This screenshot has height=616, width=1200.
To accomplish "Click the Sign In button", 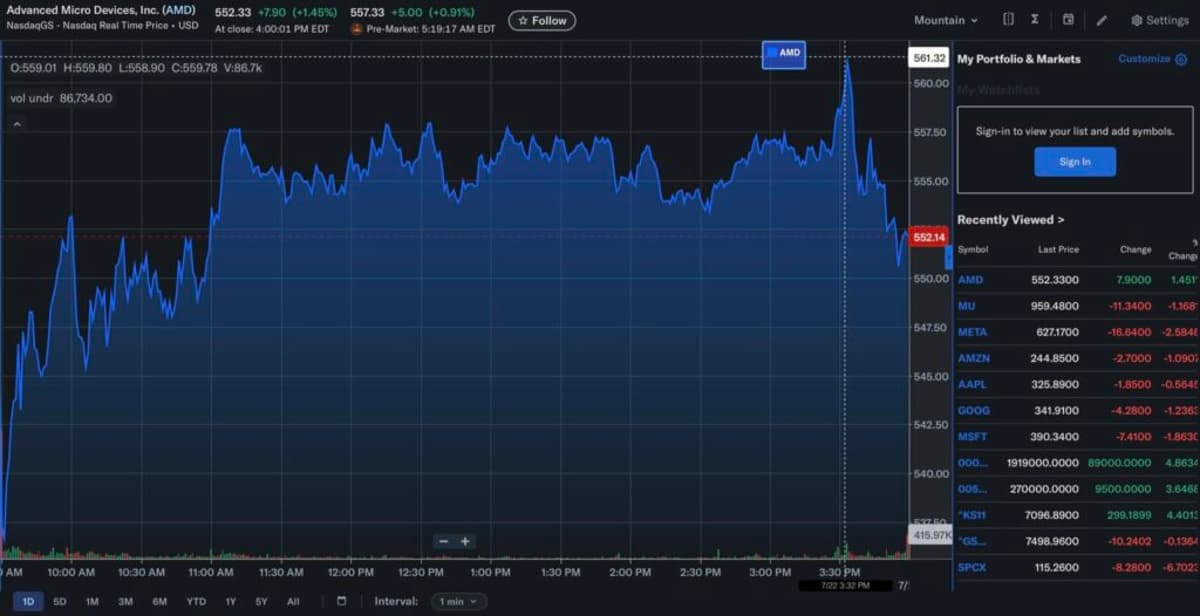I will (1075, 162).
